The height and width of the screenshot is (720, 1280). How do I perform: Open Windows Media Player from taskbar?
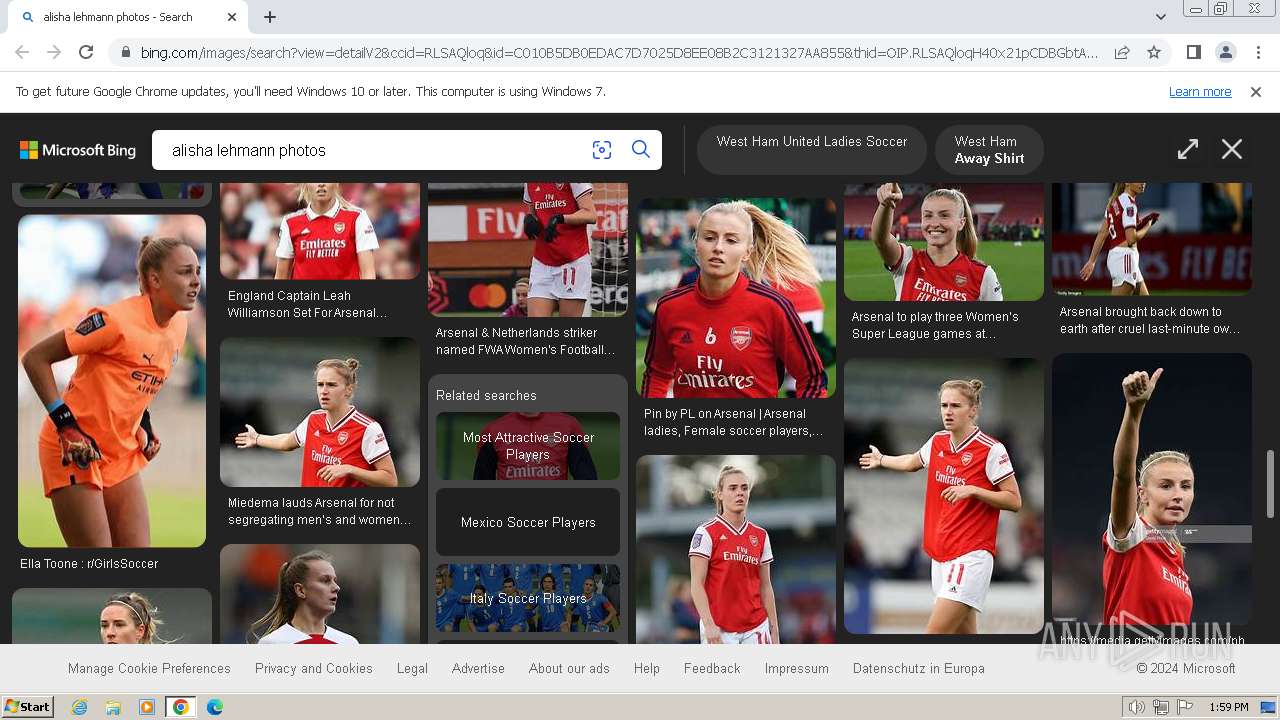click(147, 707)
